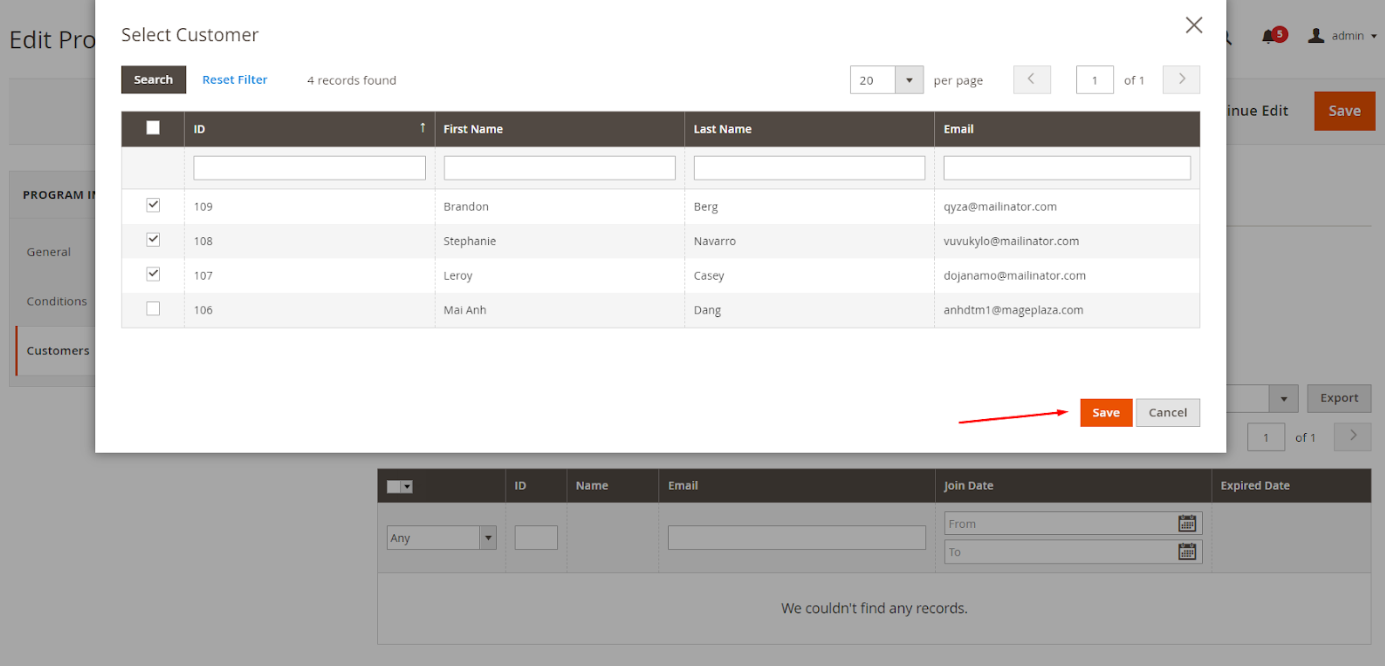This screenshot has width=1385, height=666.
Task: Switch to the Conditions tab
Action: 57,301
